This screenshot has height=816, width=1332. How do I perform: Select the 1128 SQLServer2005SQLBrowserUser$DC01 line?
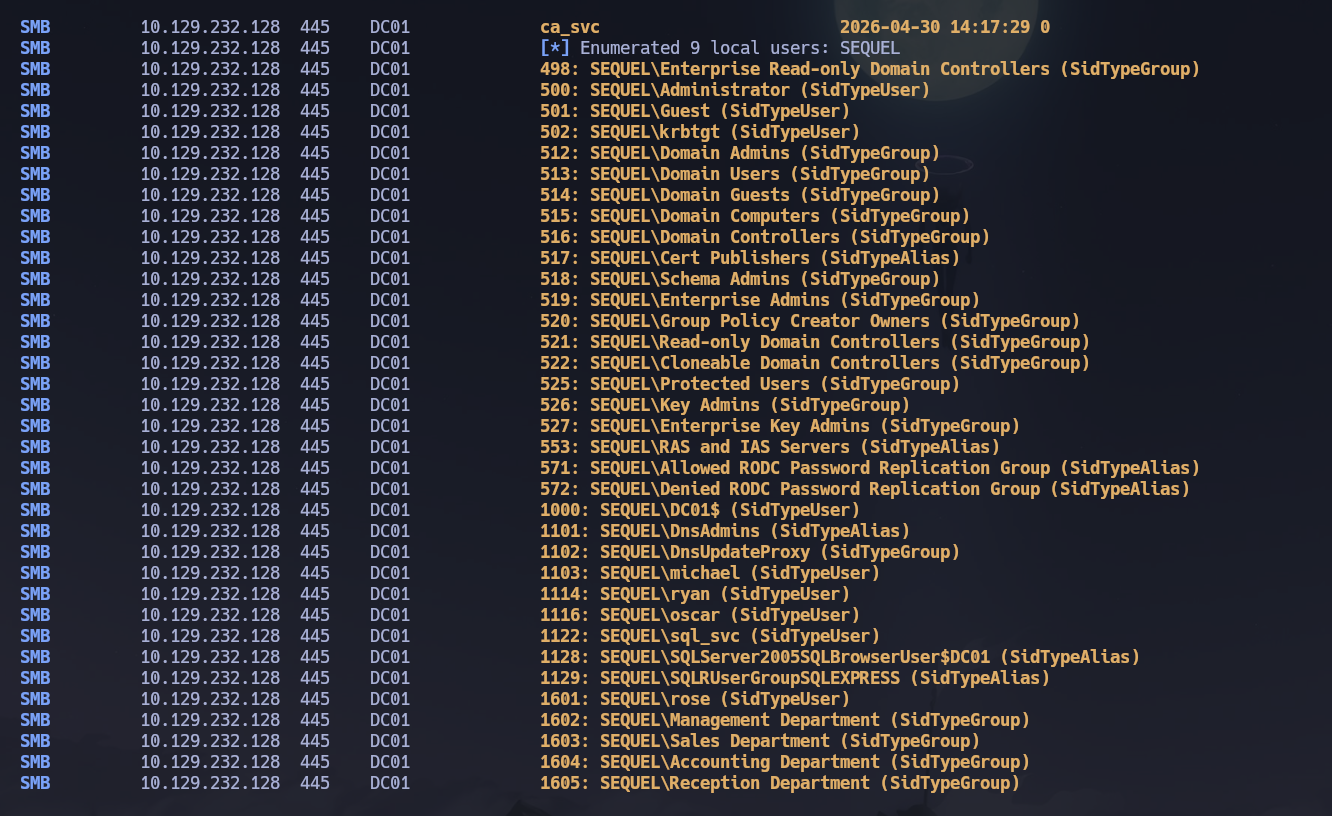(840, 657)
